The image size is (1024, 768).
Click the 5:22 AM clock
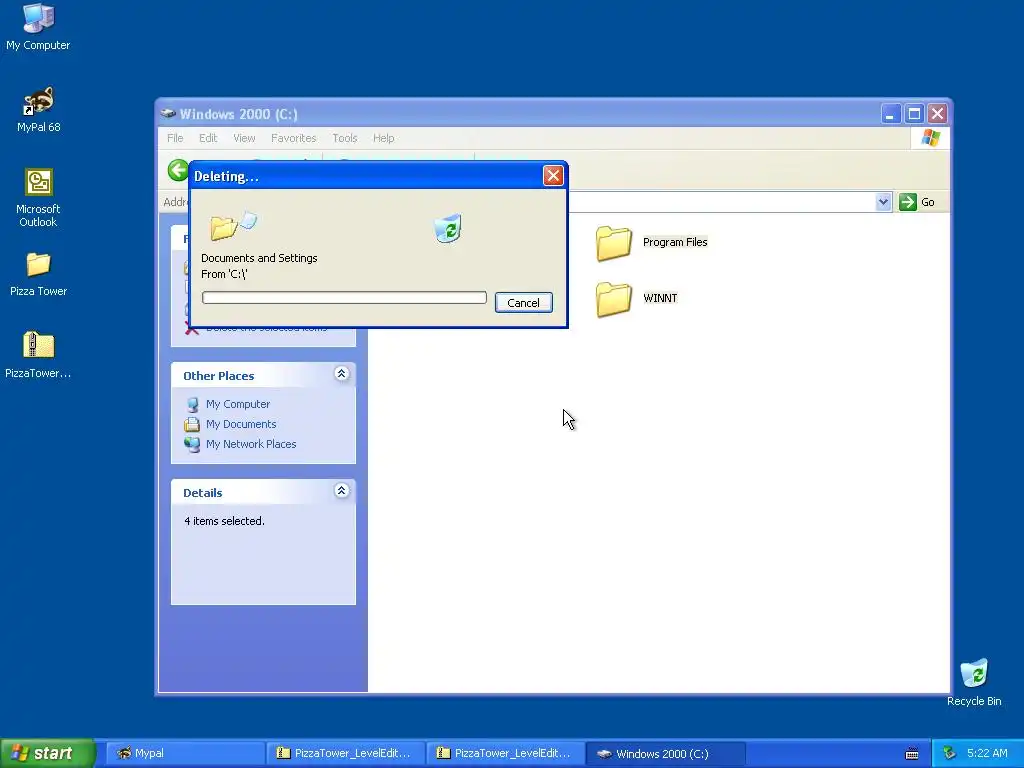tap(987, 753)
